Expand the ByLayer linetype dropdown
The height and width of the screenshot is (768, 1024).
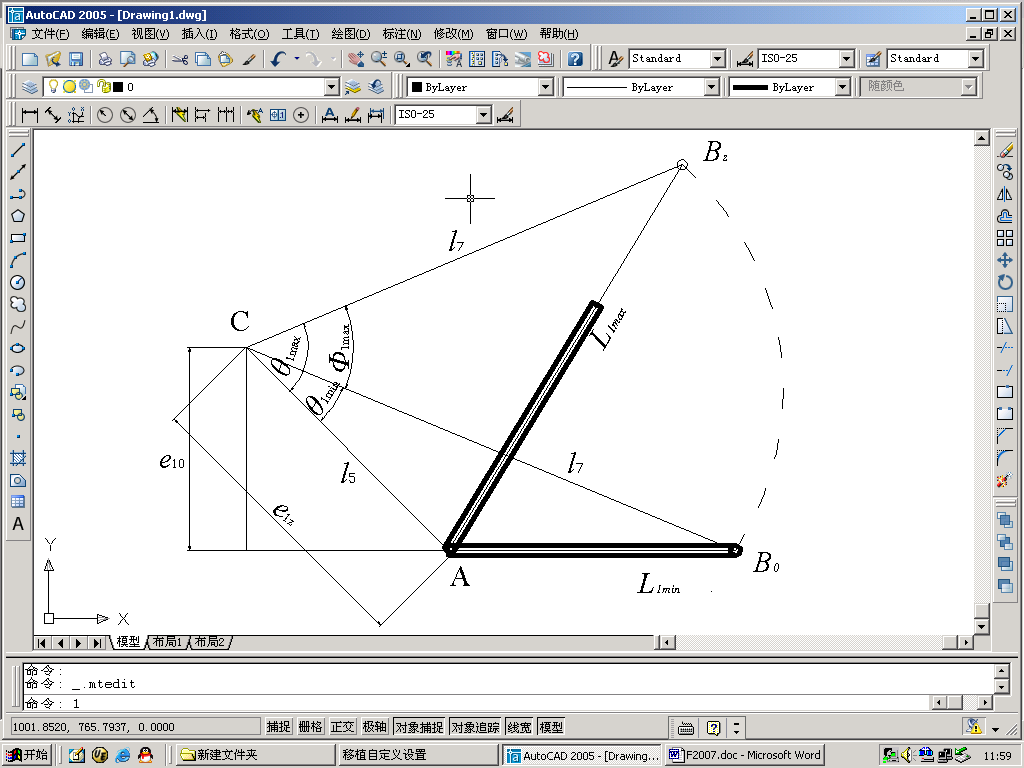711,87
